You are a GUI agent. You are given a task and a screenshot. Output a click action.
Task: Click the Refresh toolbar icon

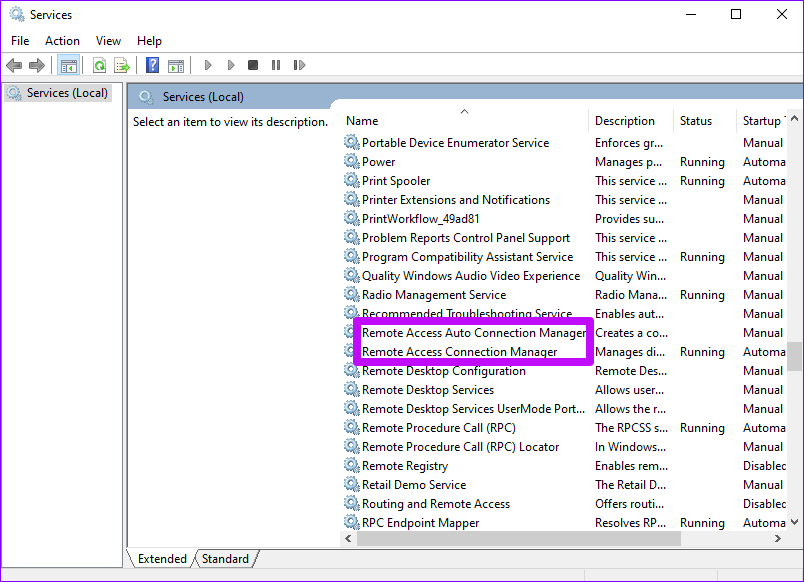tap(99, 65)
